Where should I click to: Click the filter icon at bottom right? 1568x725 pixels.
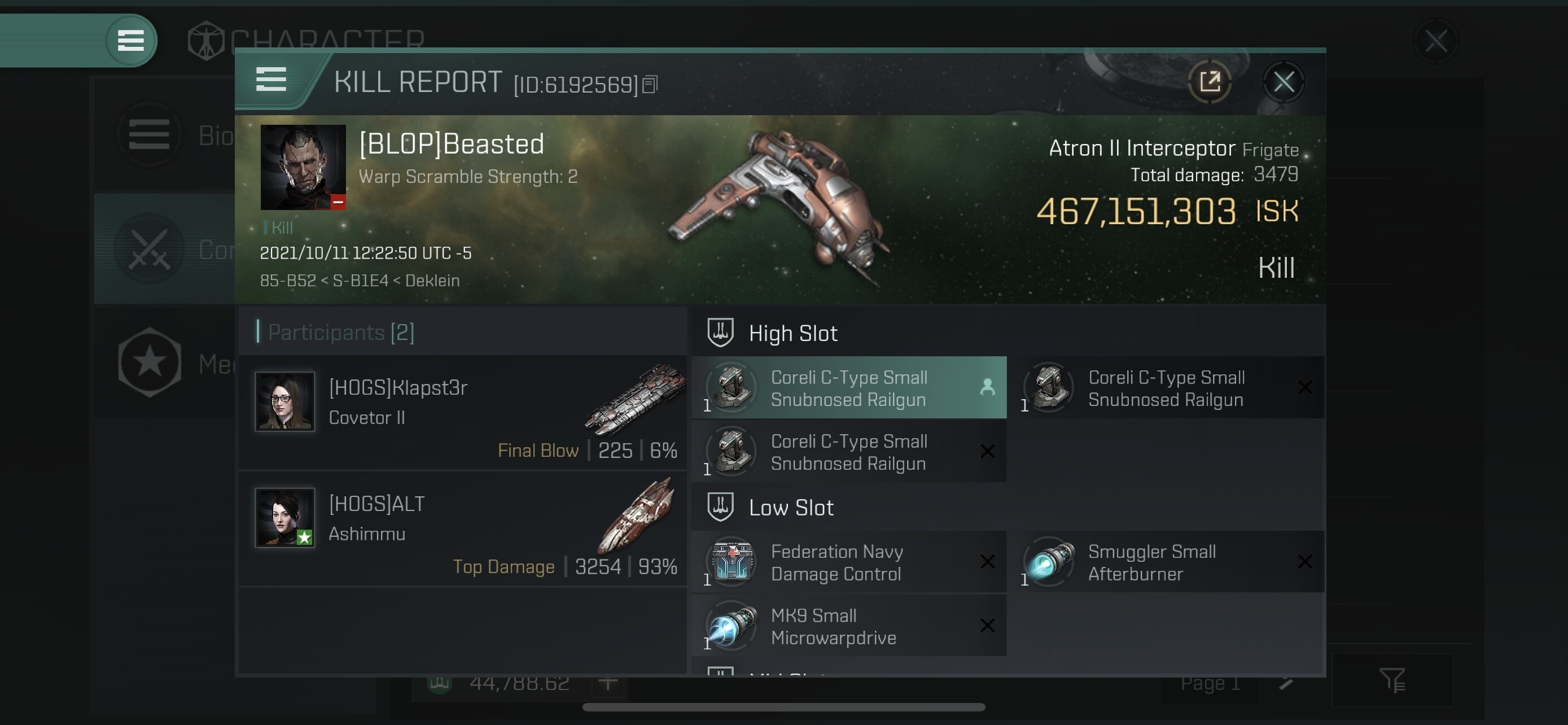tap(1391, 680)
